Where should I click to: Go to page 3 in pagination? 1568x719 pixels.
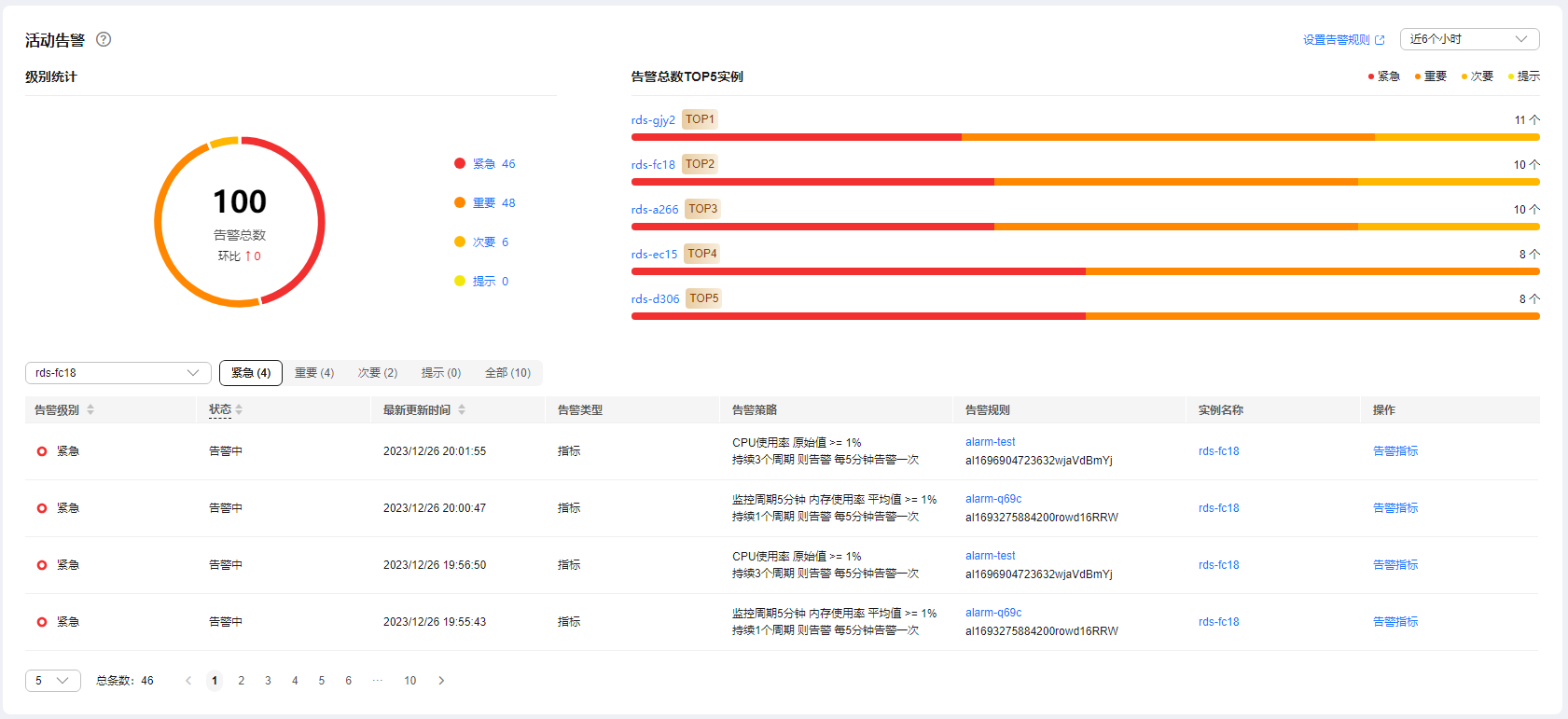point(268,681)
